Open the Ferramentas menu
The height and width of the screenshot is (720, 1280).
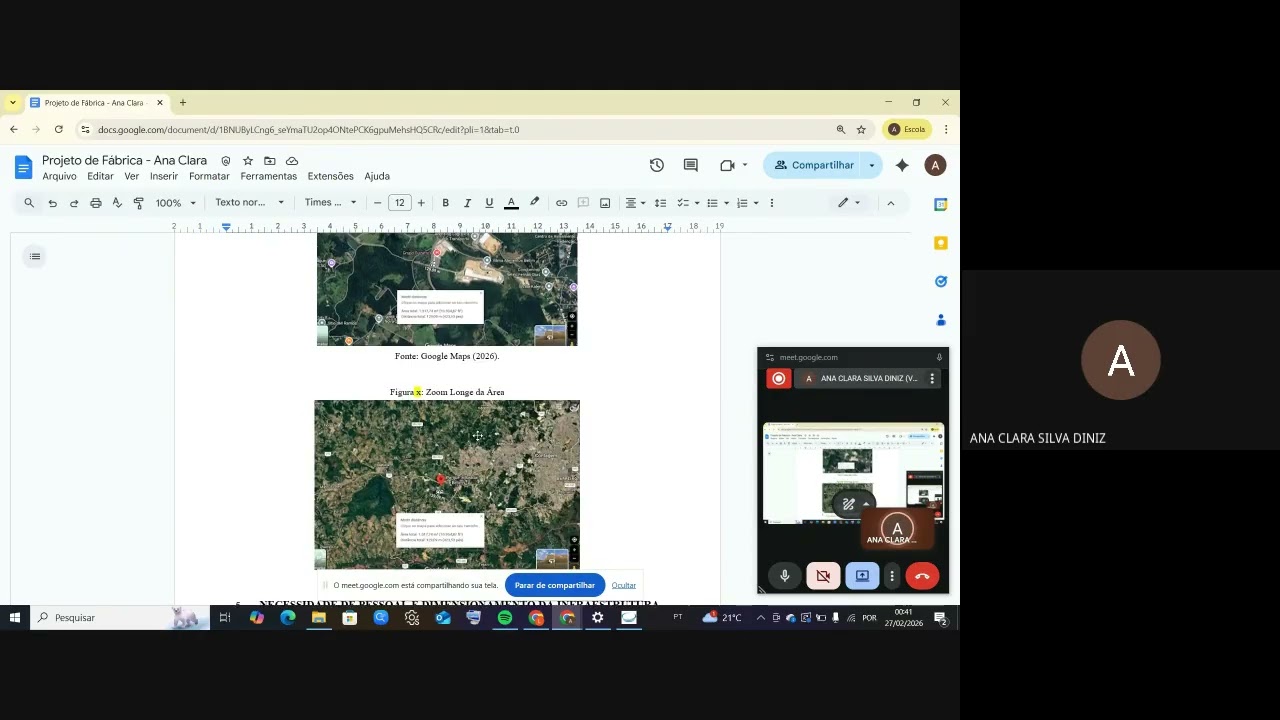(268, 176)
